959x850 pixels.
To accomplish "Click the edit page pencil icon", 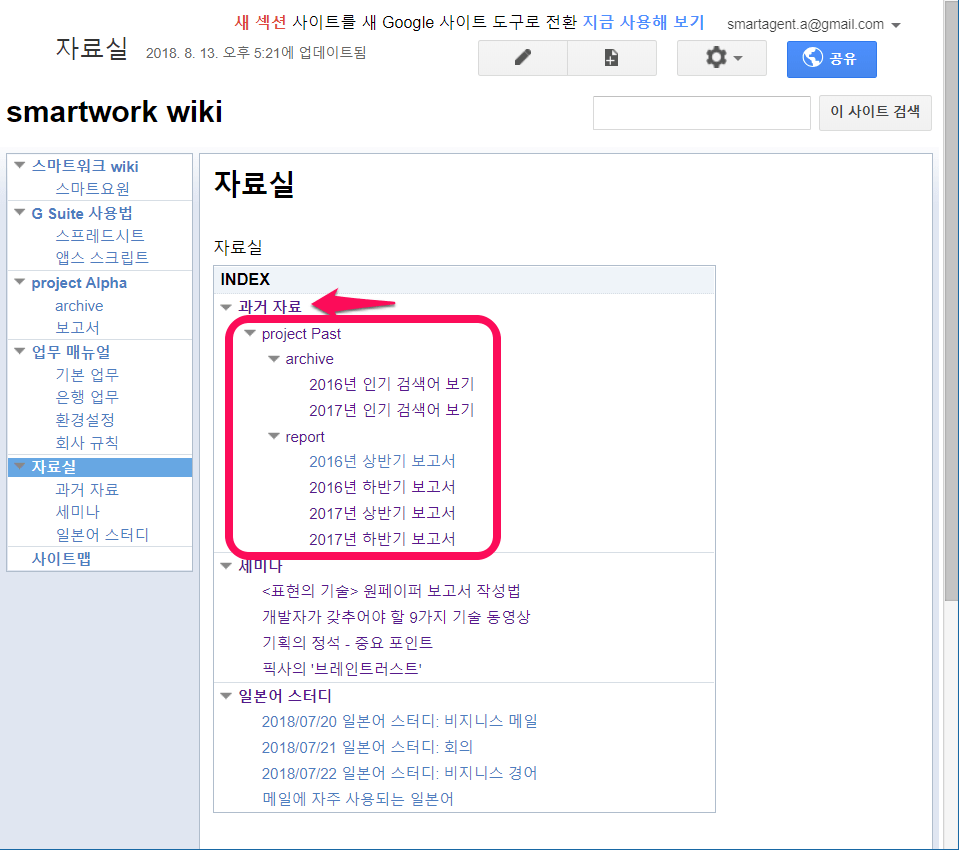I will (521, 57).
